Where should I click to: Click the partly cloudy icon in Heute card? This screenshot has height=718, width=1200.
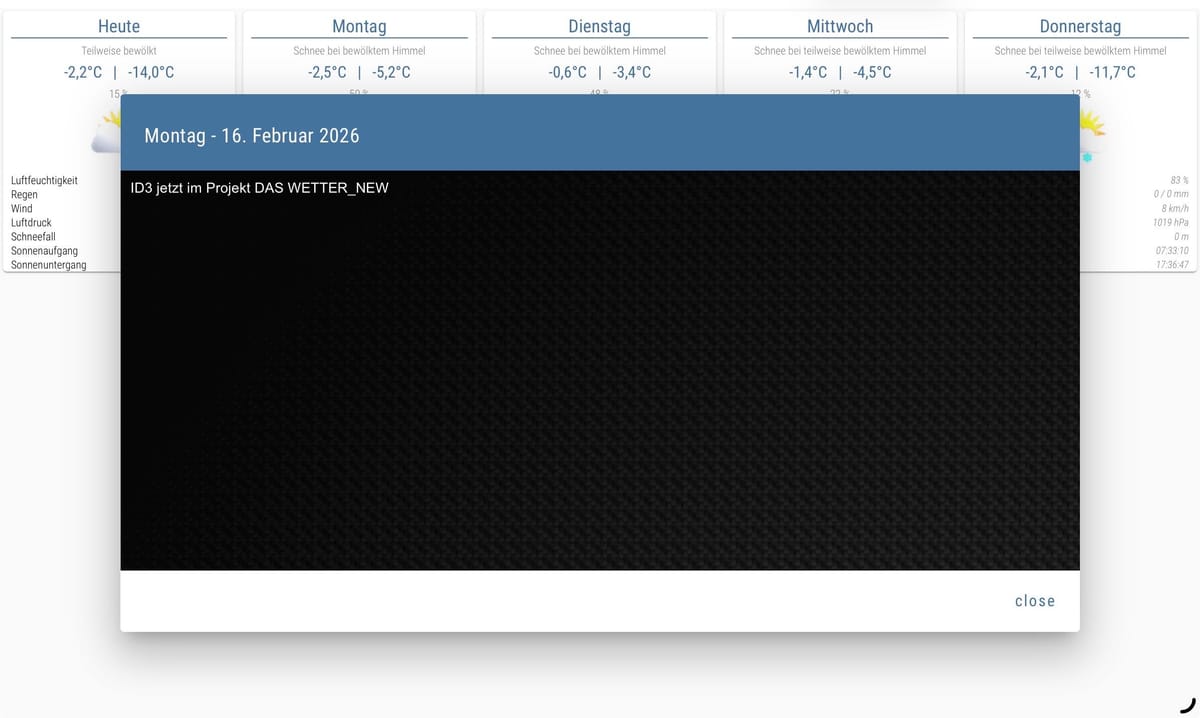coord(106,133)
